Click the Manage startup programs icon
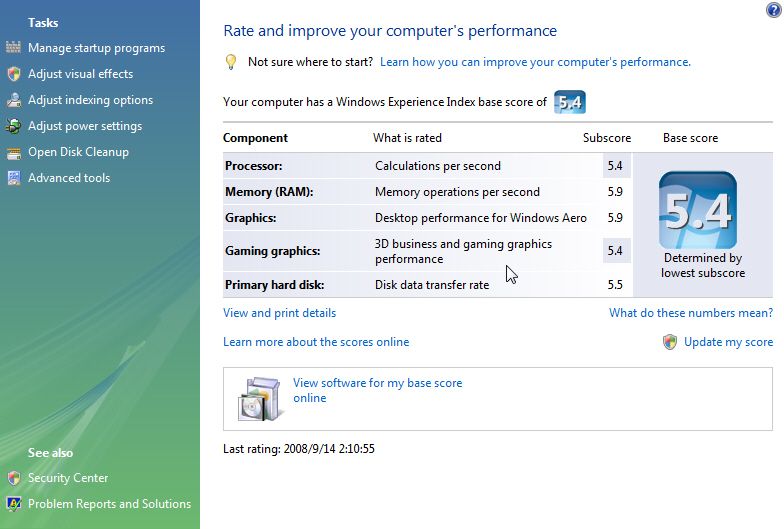784x529 pixels. (14, 48)
